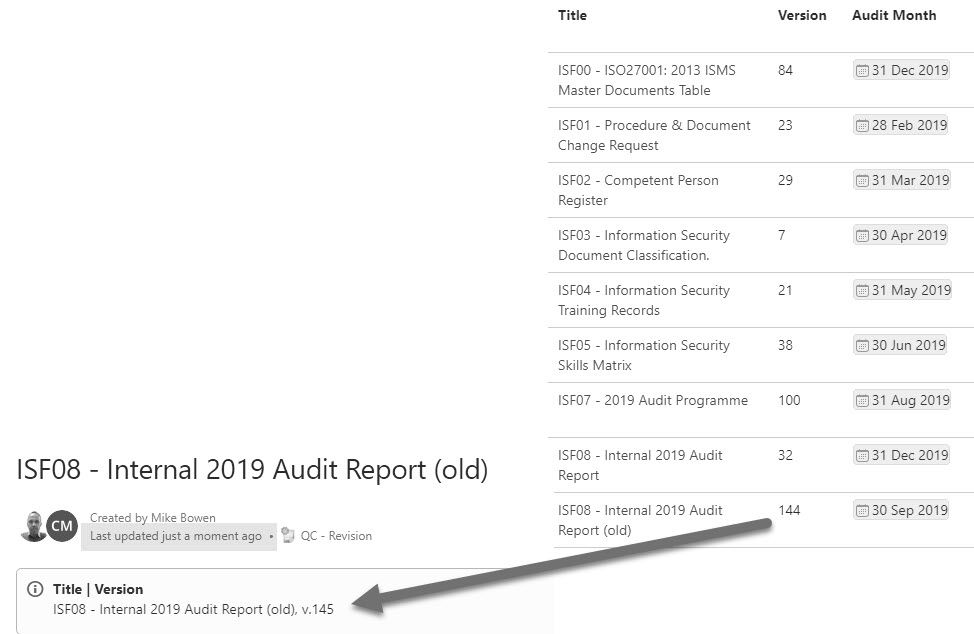974x634 pixels.
Task: Open ISF07 - 2019 Audit Programme
Action: coord(653,401)
